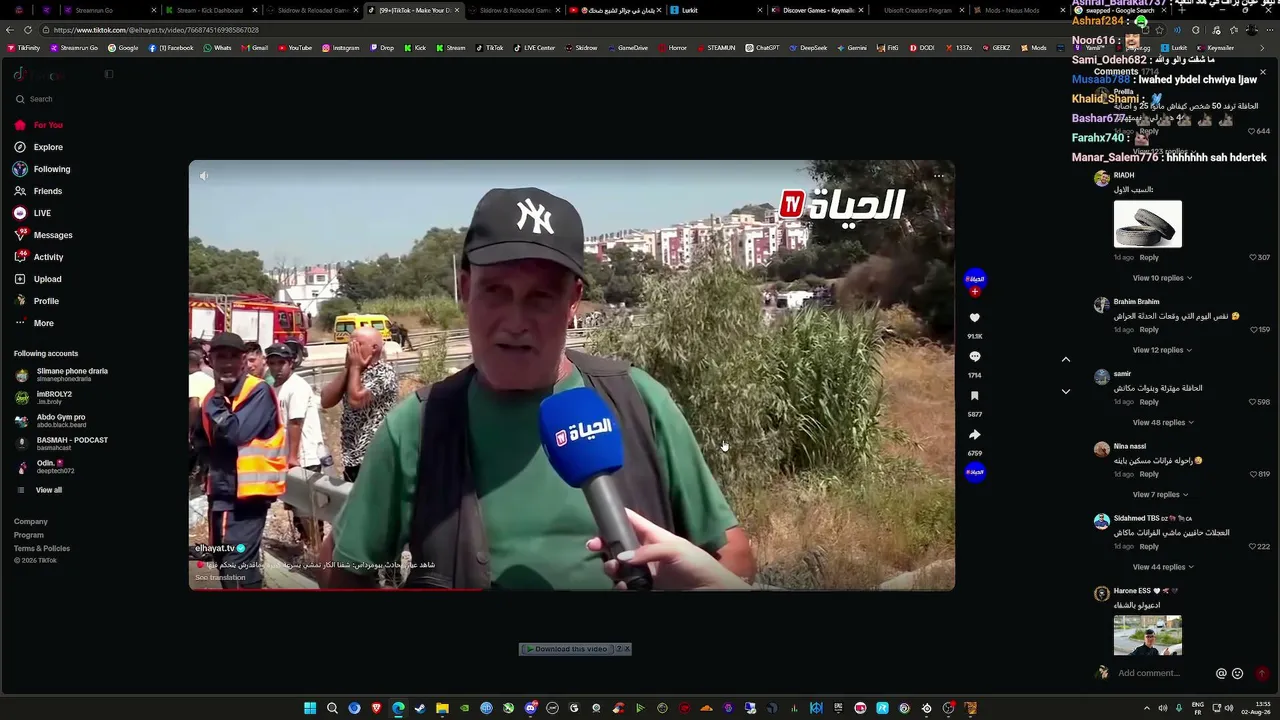
Task: Open tire image in RIADH's comment
Action: tap(1147, 224)
